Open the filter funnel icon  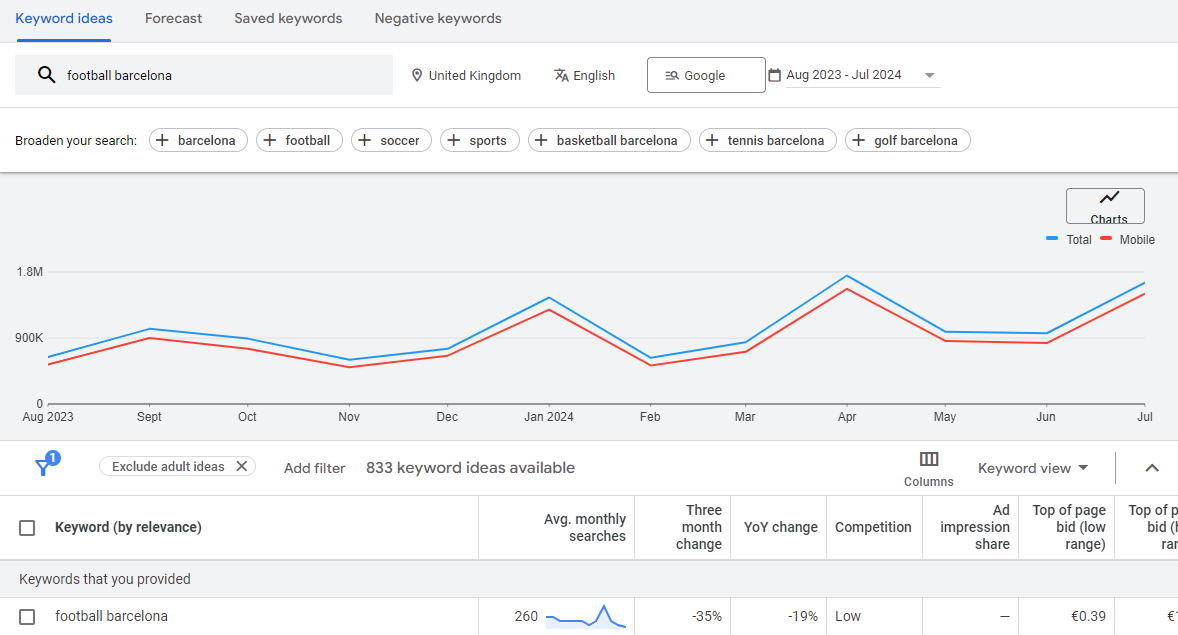click(x=44, y=467)
